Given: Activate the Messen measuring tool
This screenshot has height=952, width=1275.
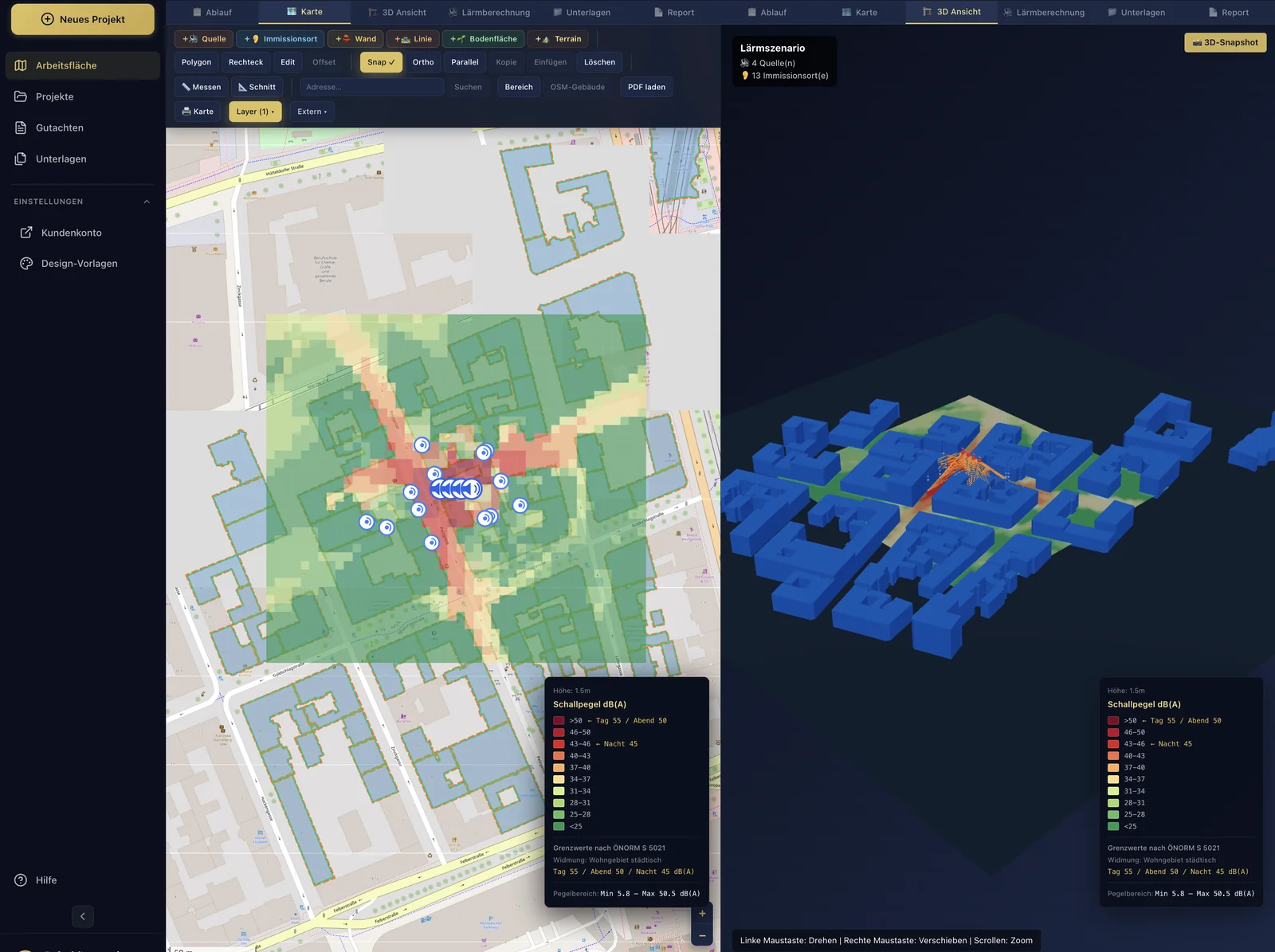Looking at the screenshot, I should point(202,87).
